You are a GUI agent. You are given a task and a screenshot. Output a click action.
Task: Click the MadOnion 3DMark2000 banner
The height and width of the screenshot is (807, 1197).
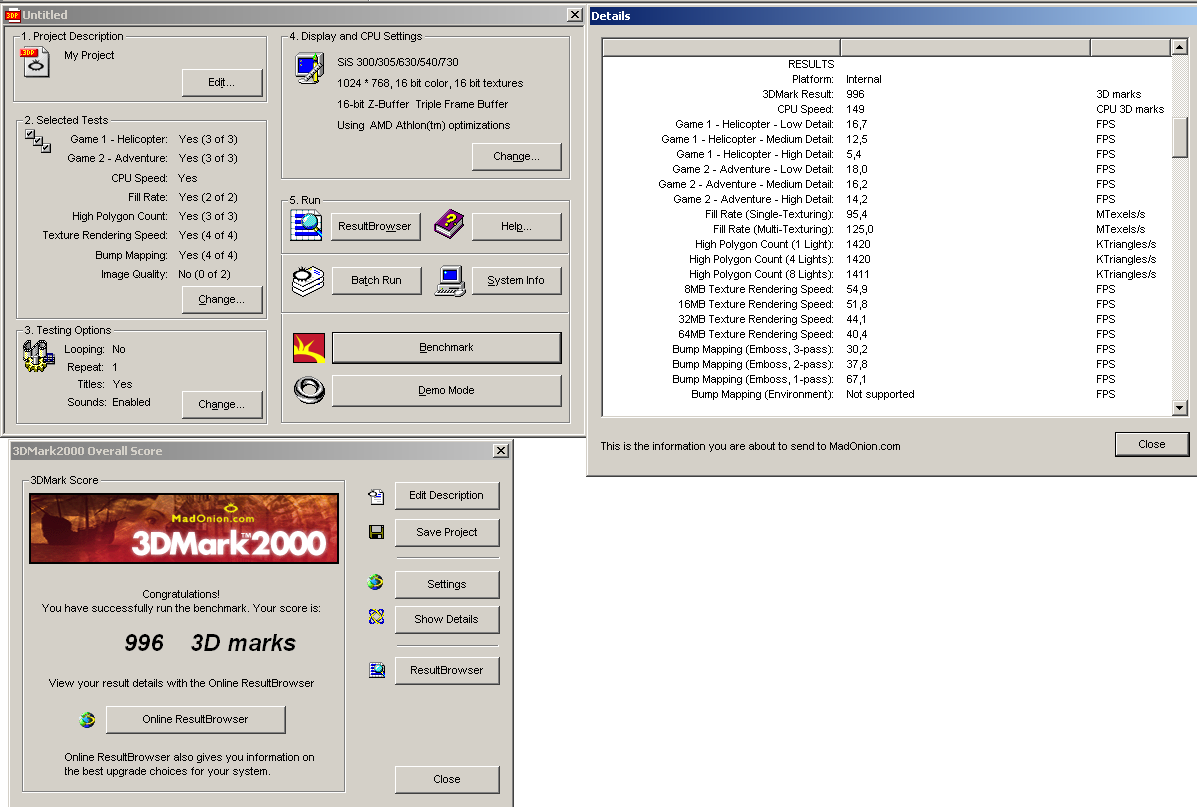point(184,529)
